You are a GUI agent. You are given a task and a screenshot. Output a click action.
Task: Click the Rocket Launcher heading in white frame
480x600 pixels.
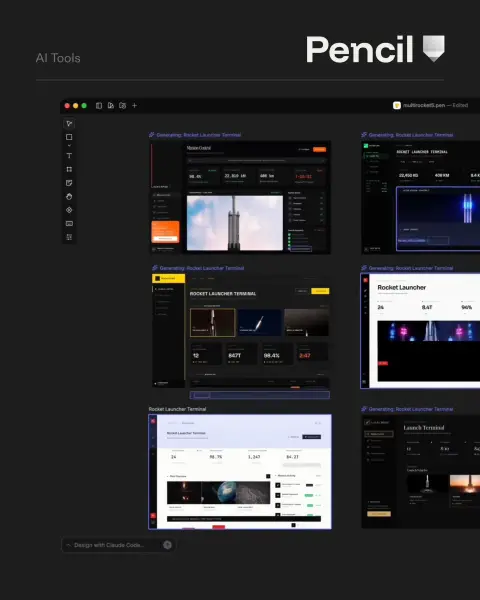click(x=402, y=287)
